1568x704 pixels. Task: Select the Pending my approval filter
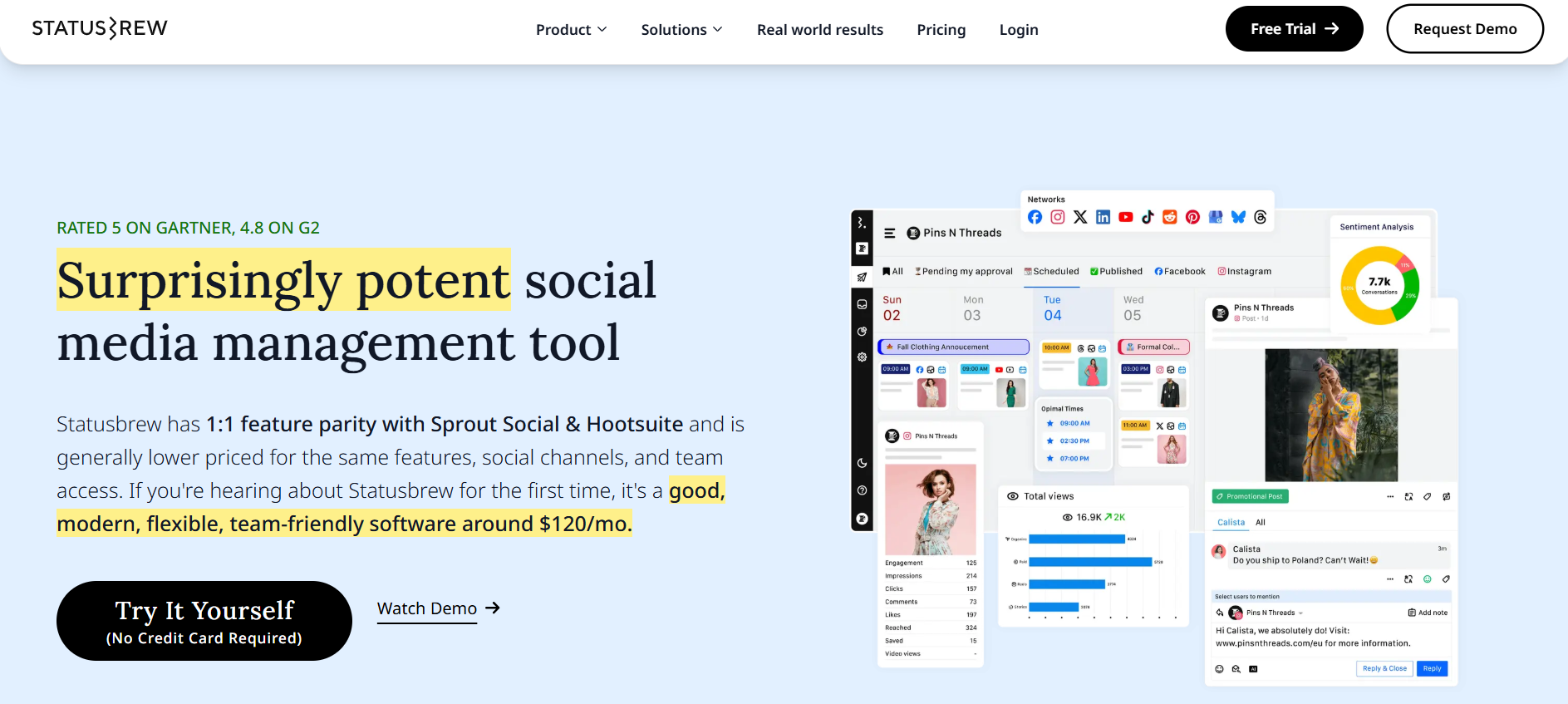click(964, 271)
